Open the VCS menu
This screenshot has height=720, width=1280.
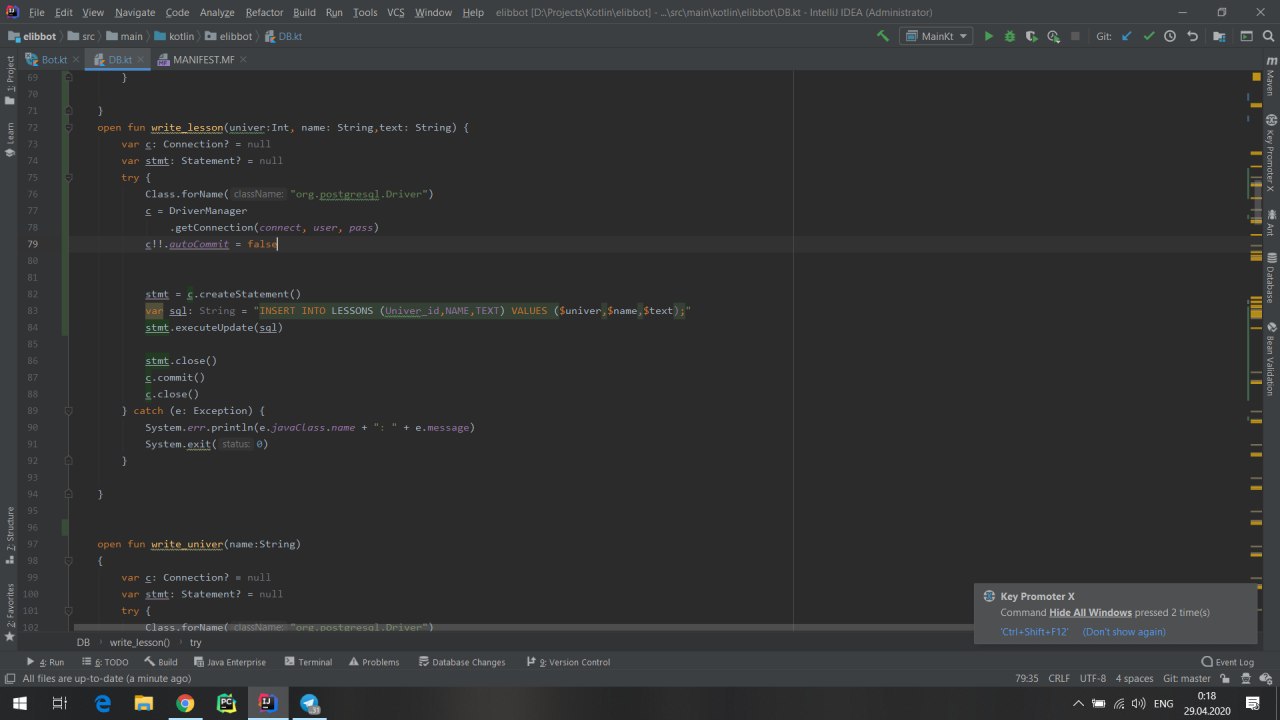click(395, 12)
